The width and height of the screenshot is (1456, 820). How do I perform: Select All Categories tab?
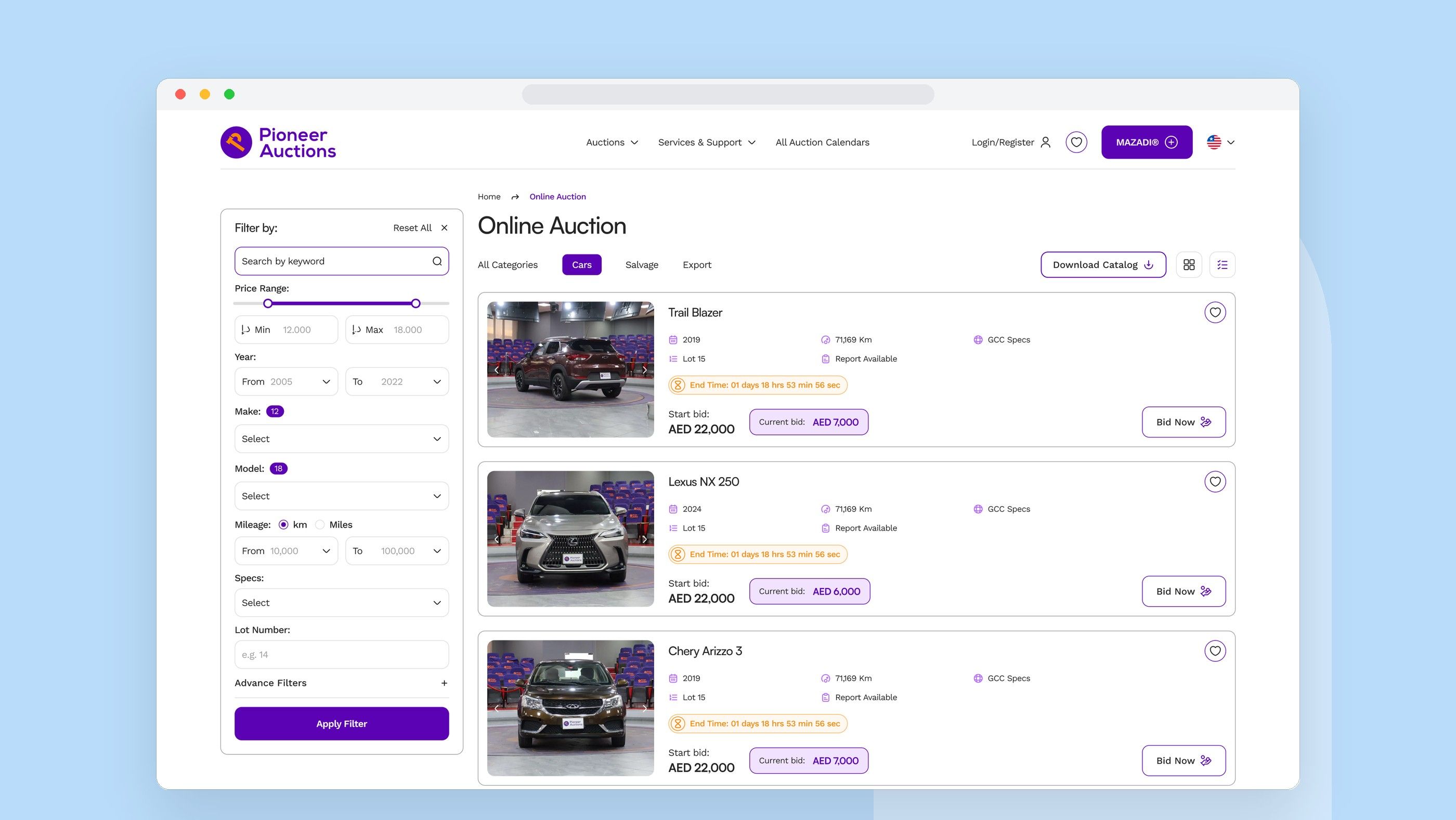pyautogui.click(x=508, y=265)
